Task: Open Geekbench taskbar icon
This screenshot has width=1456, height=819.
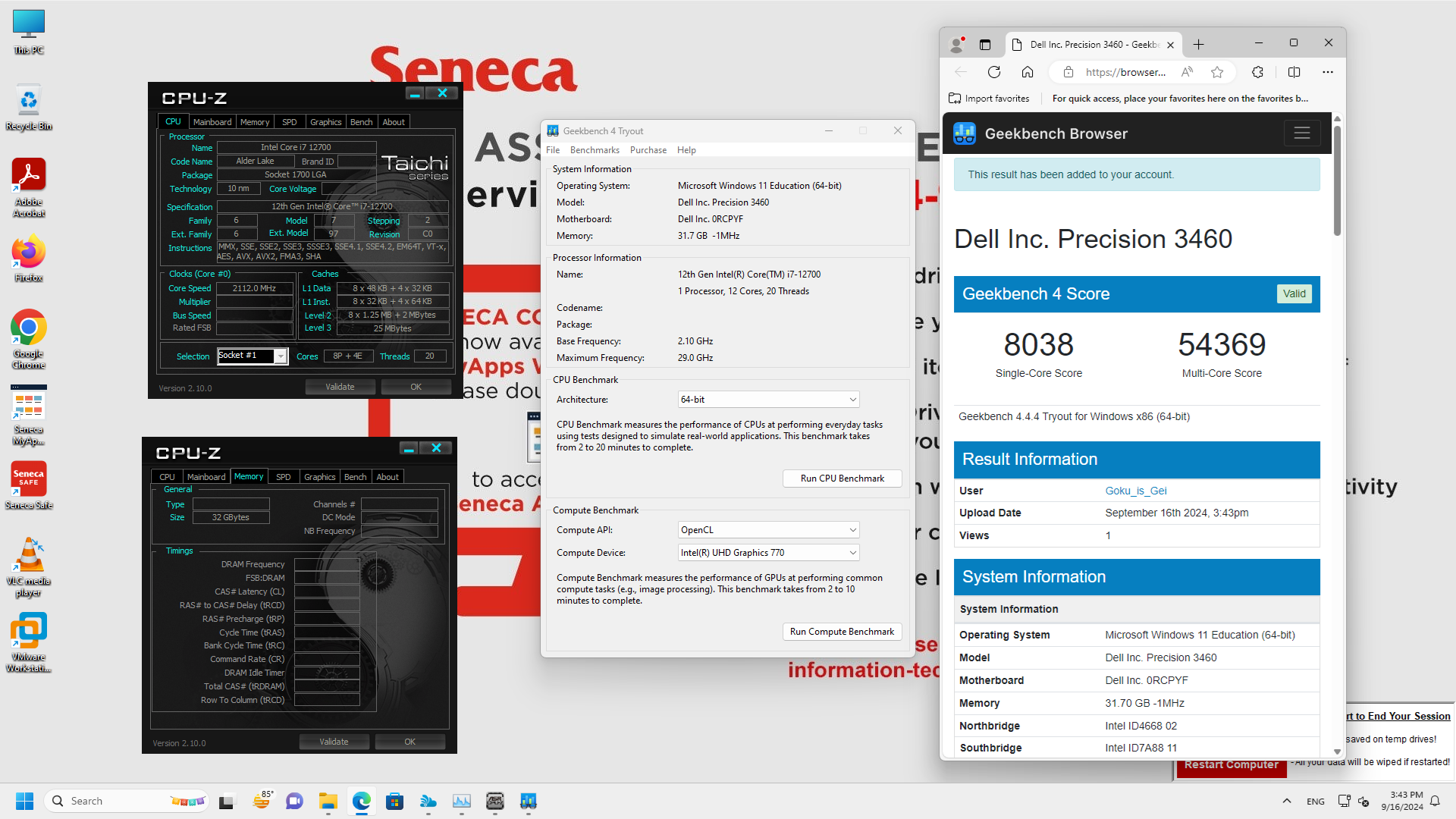Action: coord(529,801)
